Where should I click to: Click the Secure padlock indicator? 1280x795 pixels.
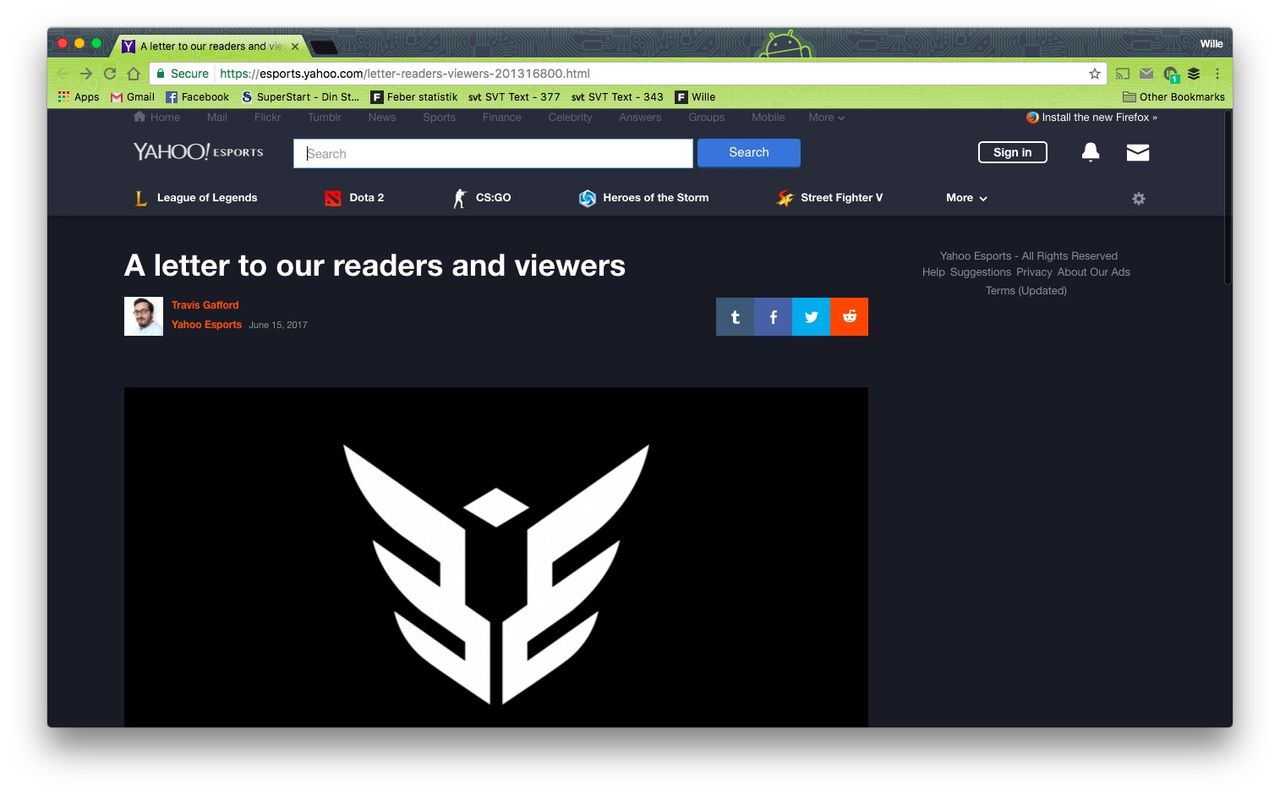click(x=181, y=74)
